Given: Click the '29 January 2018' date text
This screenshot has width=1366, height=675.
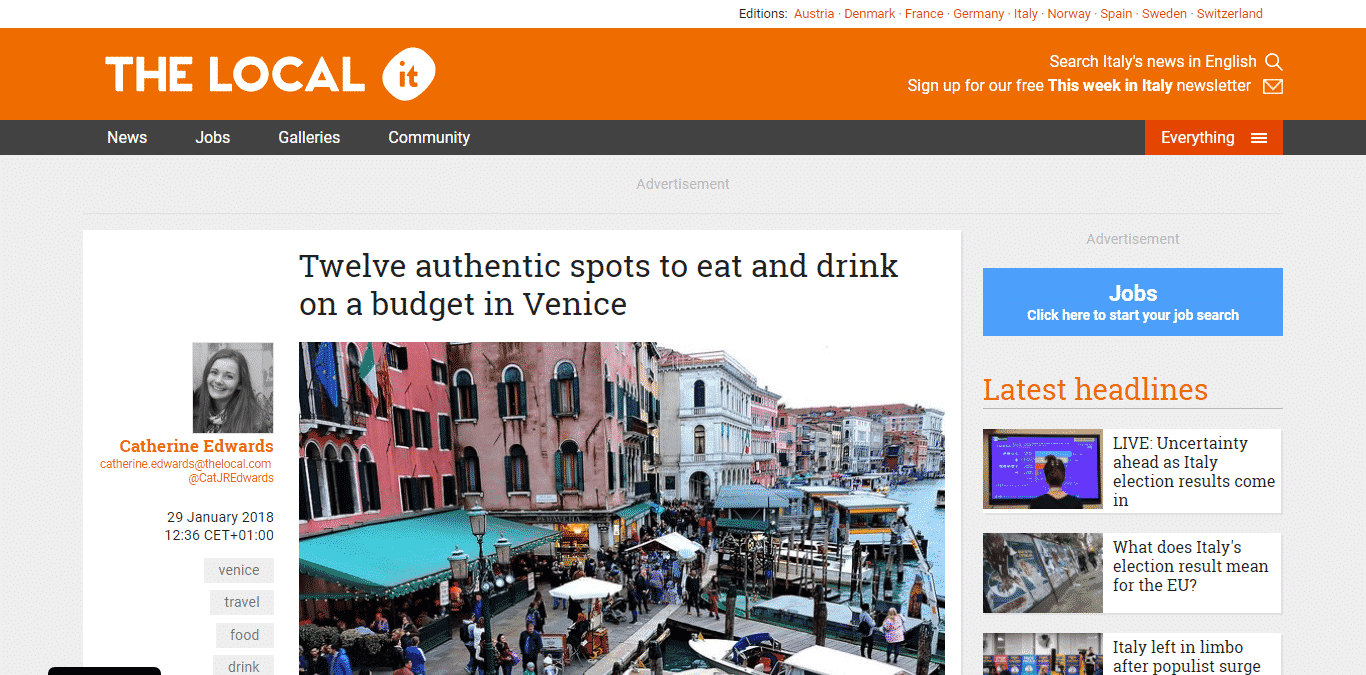Looking at the screenshot, I should click(x=220, y=517).
